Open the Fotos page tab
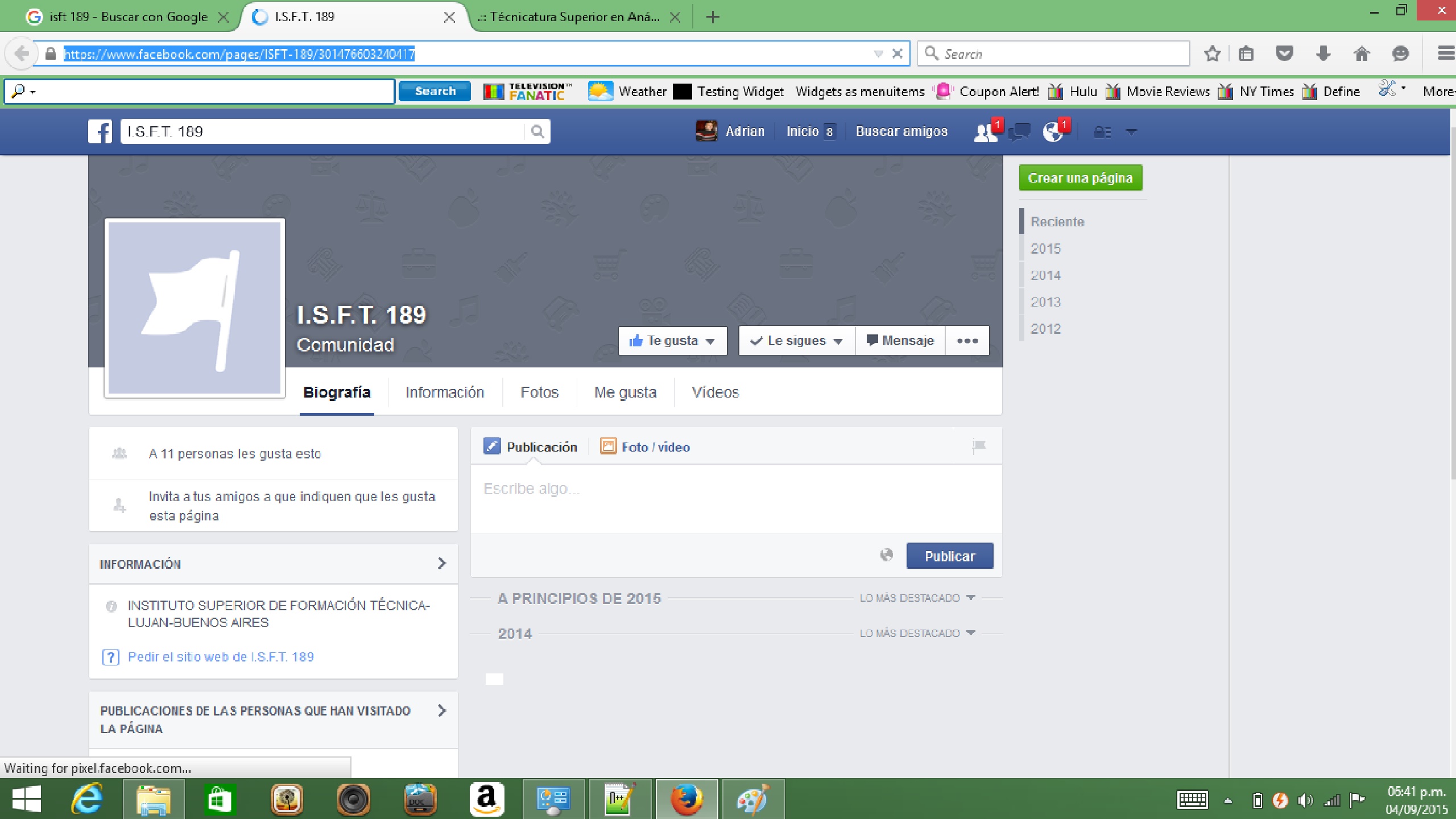The image size is (1456, 819). pyautogui.click(x=539, y=392)
